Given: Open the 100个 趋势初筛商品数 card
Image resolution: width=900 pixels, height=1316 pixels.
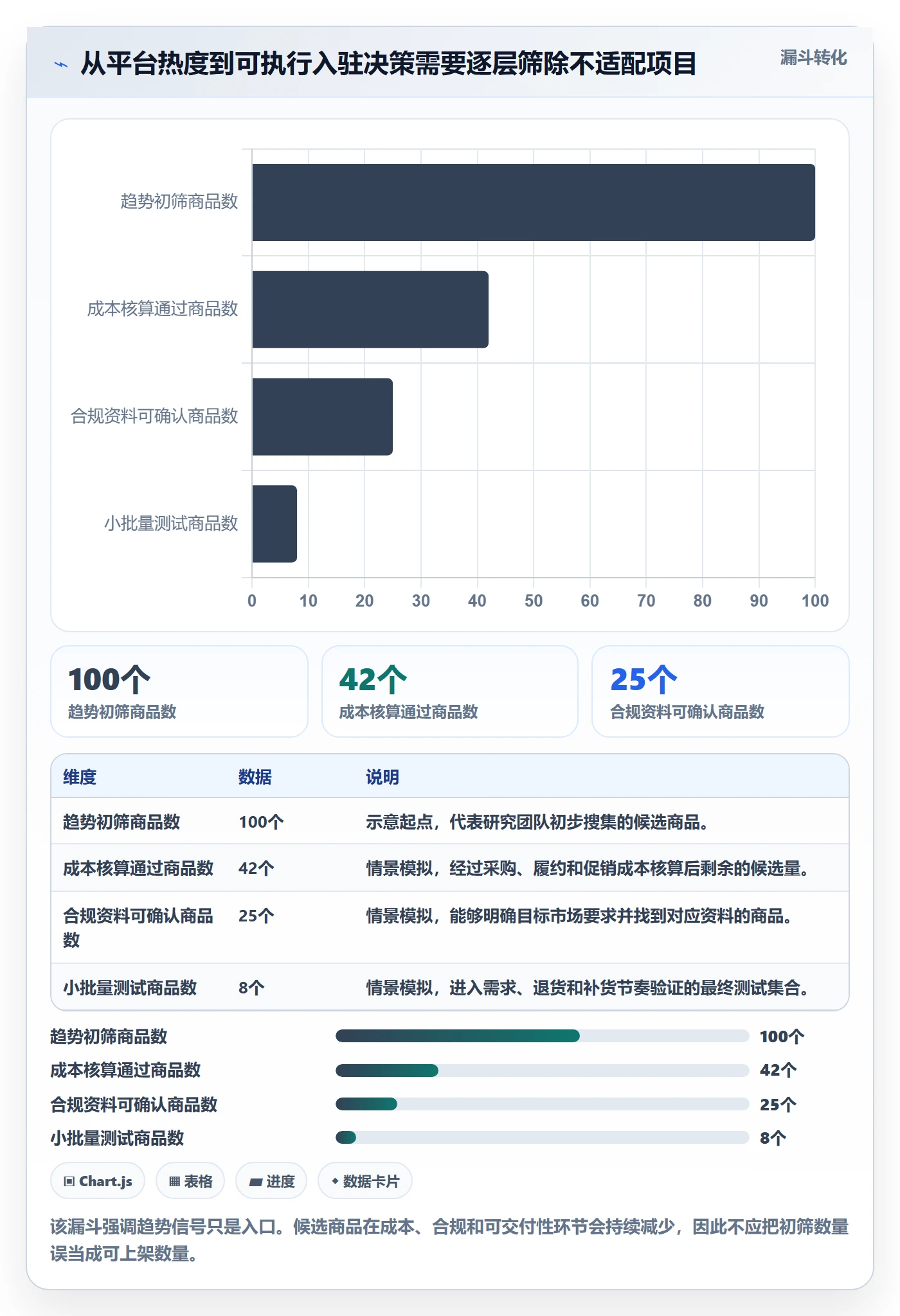Looking at the screenshot, I should point(179,691).
